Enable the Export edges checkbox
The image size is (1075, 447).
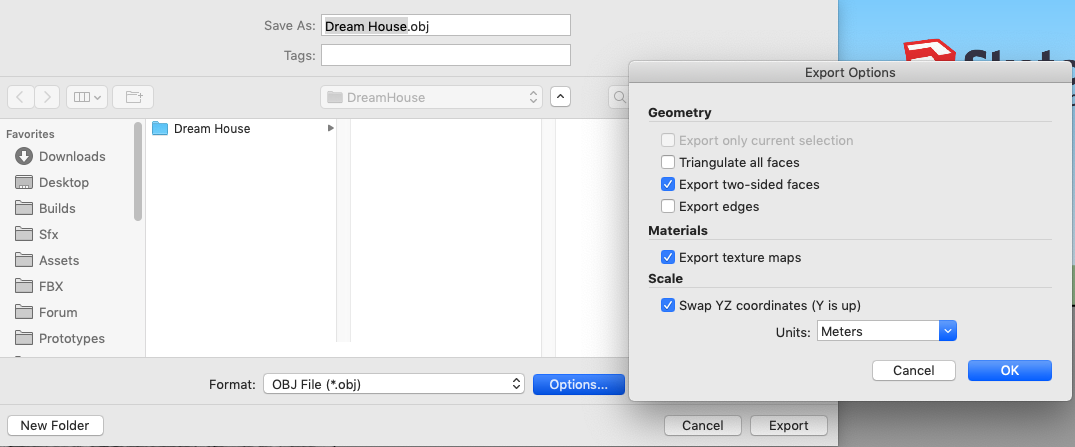(668, 206)
